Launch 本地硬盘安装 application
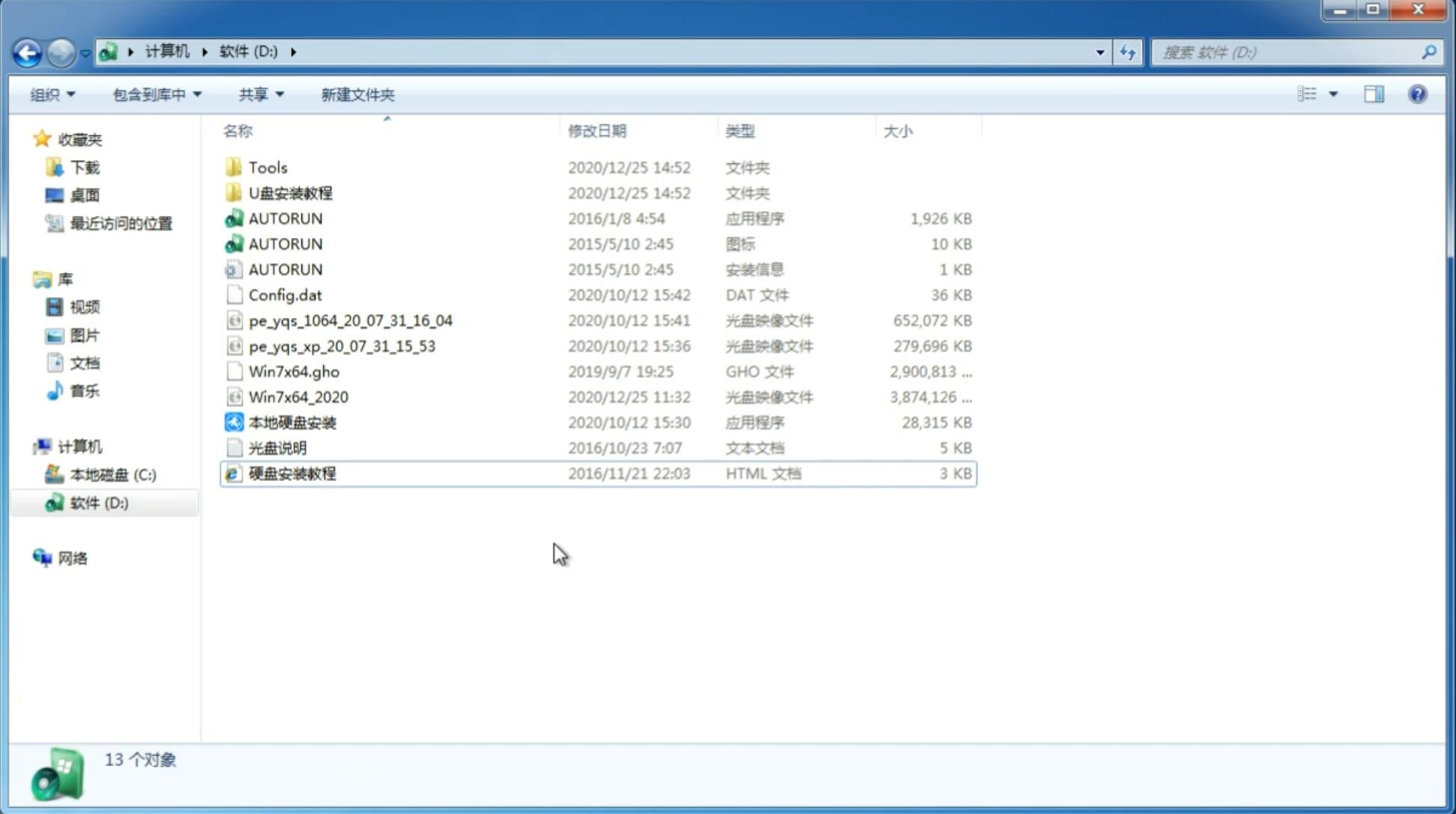This screenshot has height=814, width=1456. tap(291, 422)
